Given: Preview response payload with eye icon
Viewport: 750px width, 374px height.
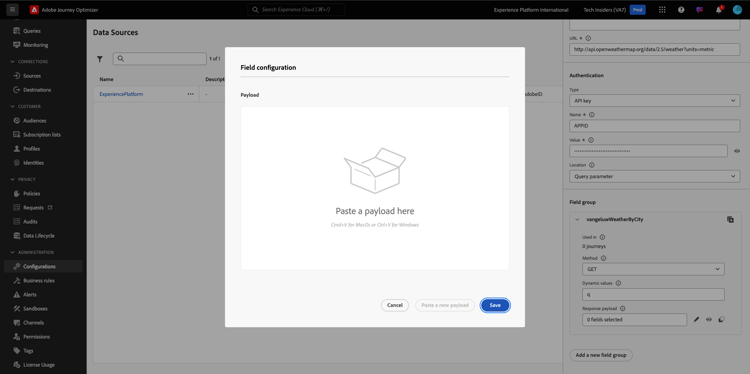Looking at the screenshot, I should click(709, 319).
